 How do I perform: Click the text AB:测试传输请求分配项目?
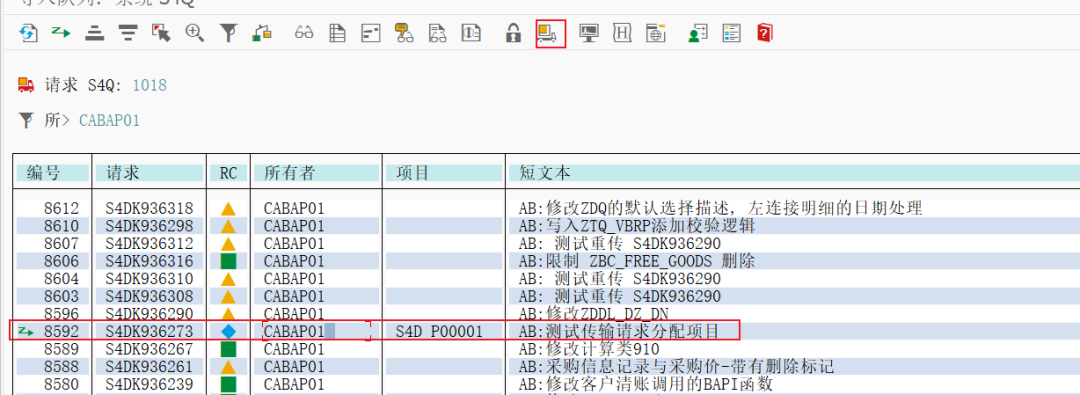[x=619, y=332]
